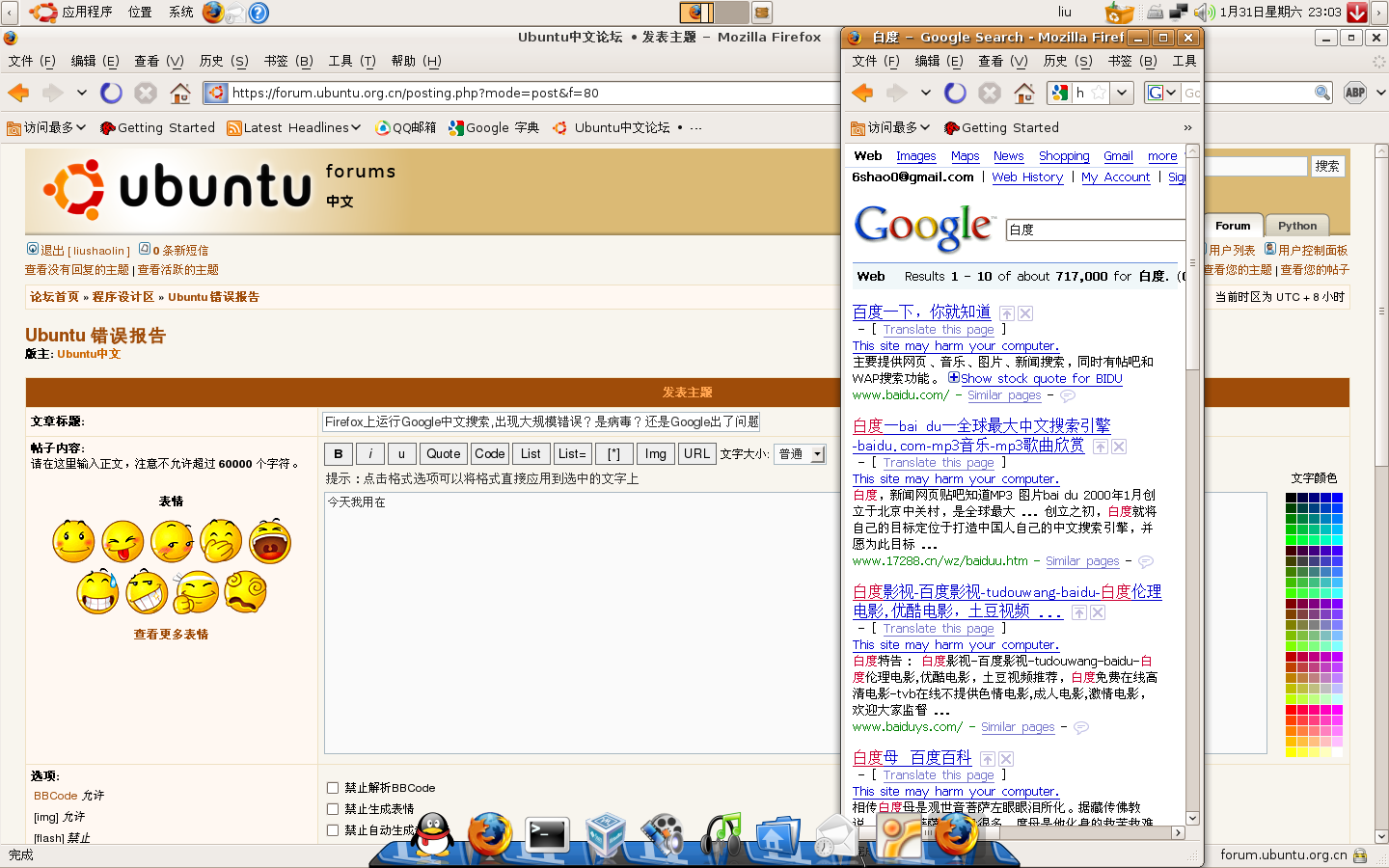Click the Img BBCode button
This screenshot has width=1389, height=868.
[x=656, y=454]
